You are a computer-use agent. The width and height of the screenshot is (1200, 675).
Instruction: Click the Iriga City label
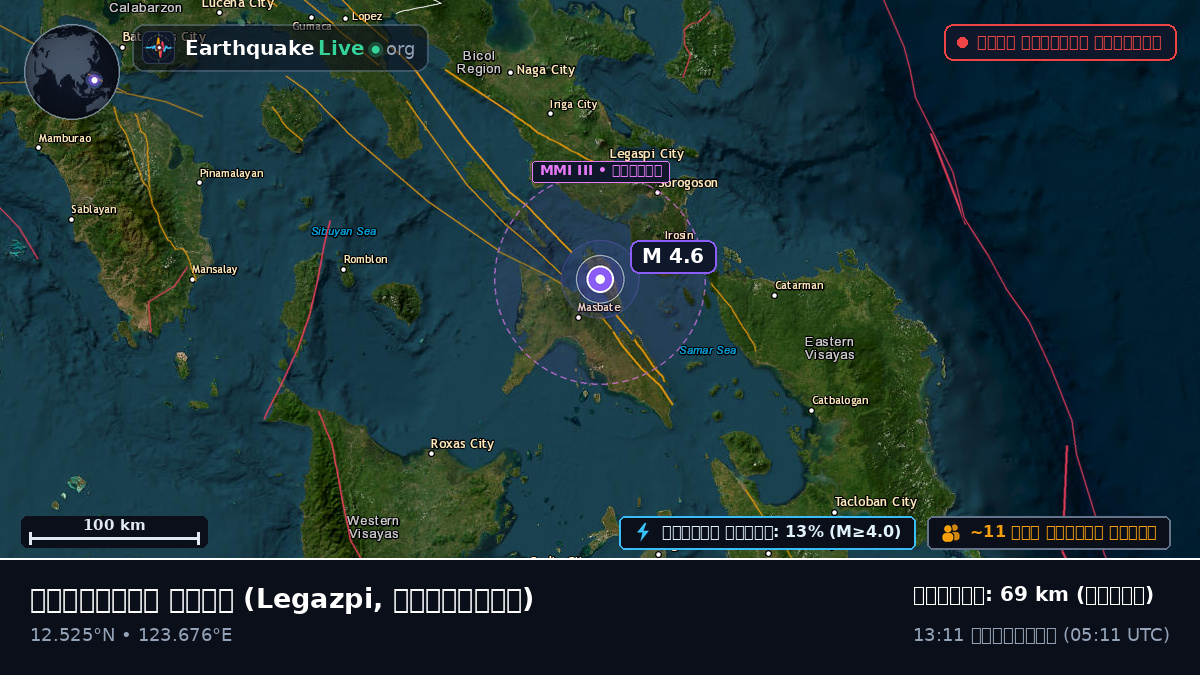[x=573, y=104]
